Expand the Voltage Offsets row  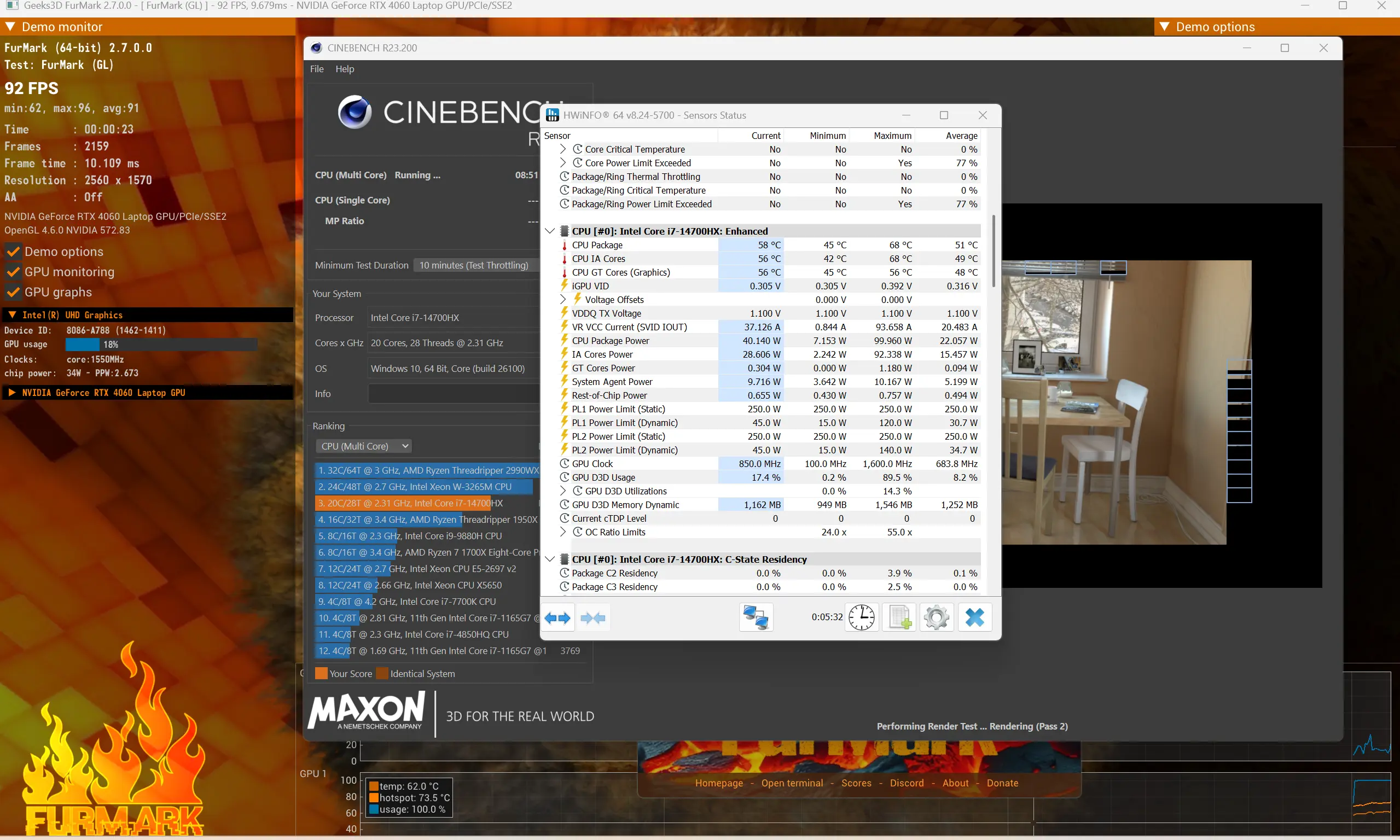[x=563, y=300]
